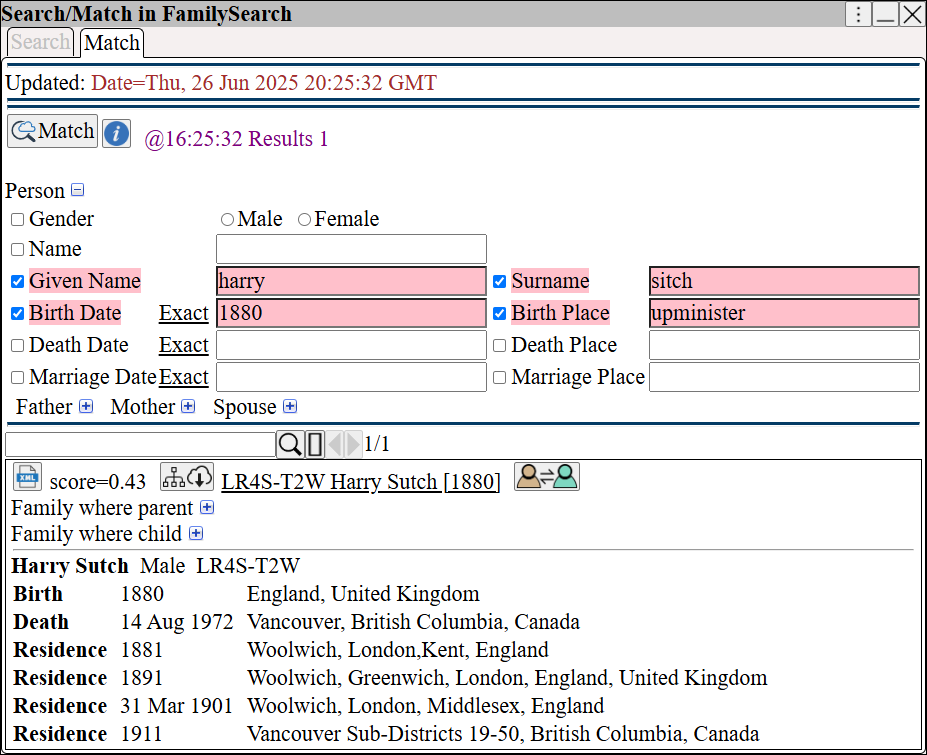Expand Family where child
The image size is (927, 755).
click(196, 533)
